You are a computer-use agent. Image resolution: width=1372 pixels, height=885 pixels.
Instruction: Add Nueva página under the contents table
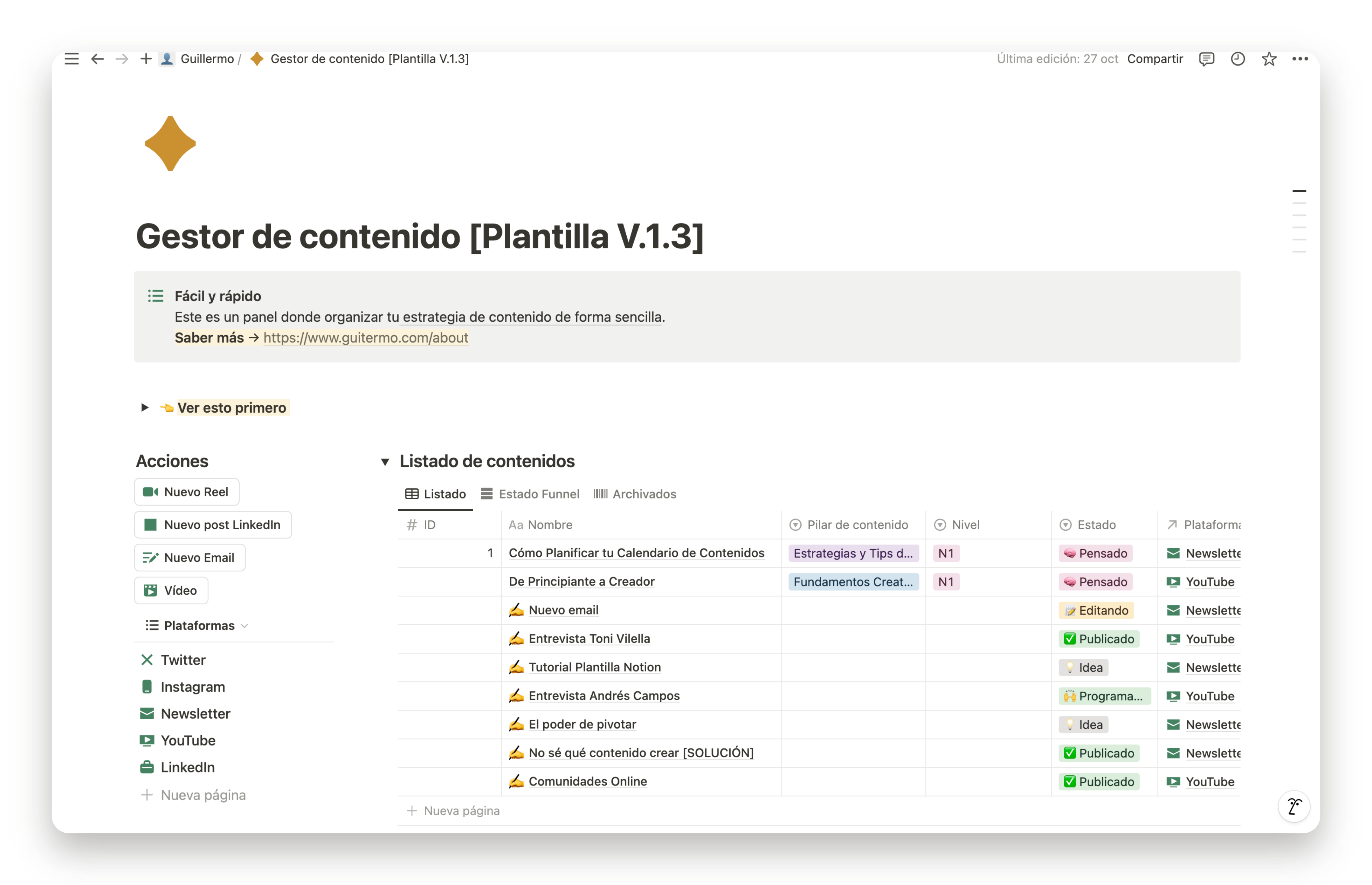pos(454,810)
